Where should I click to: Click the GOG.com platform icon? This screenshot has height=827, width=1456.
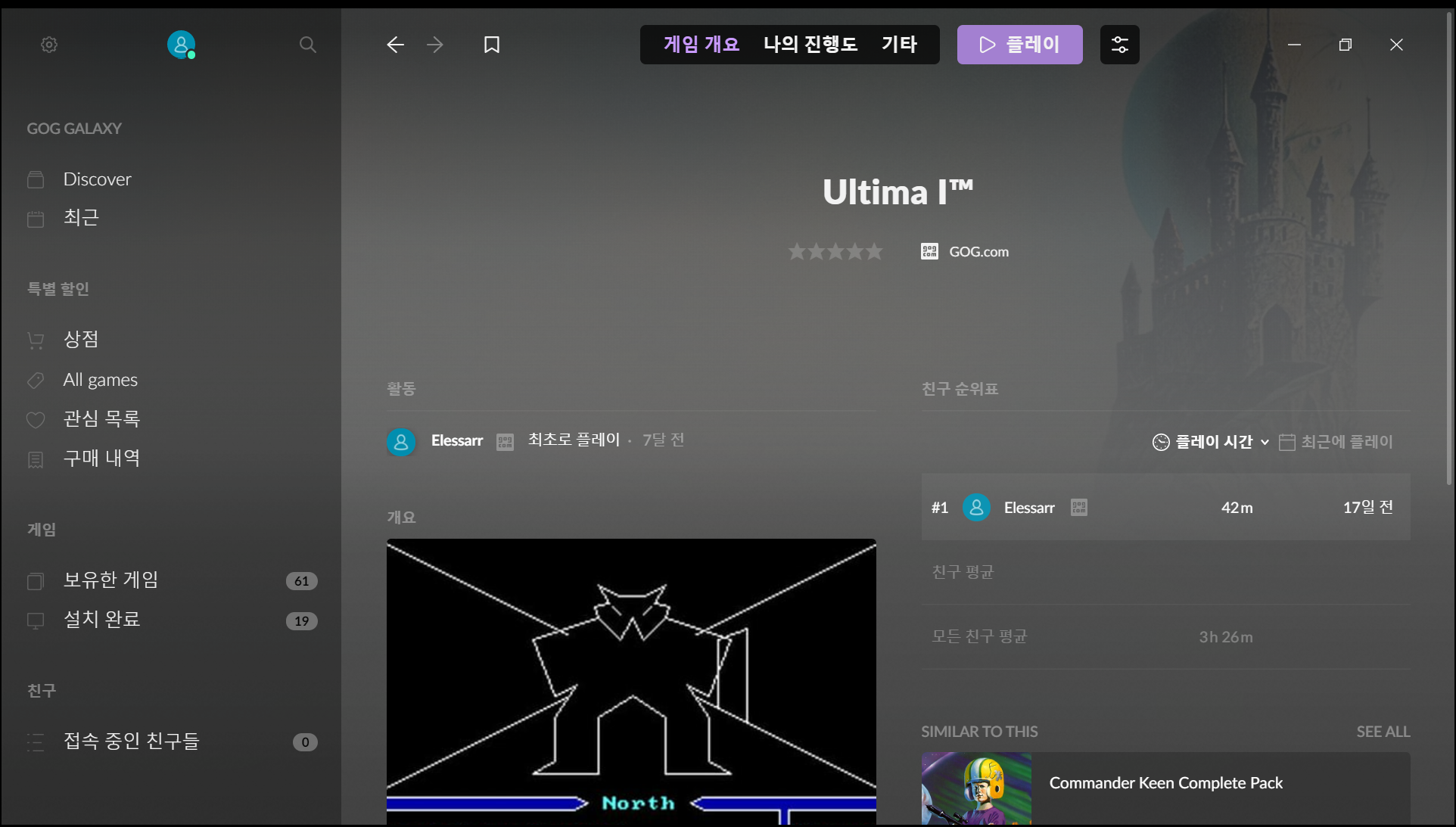(x=929, y=251)
